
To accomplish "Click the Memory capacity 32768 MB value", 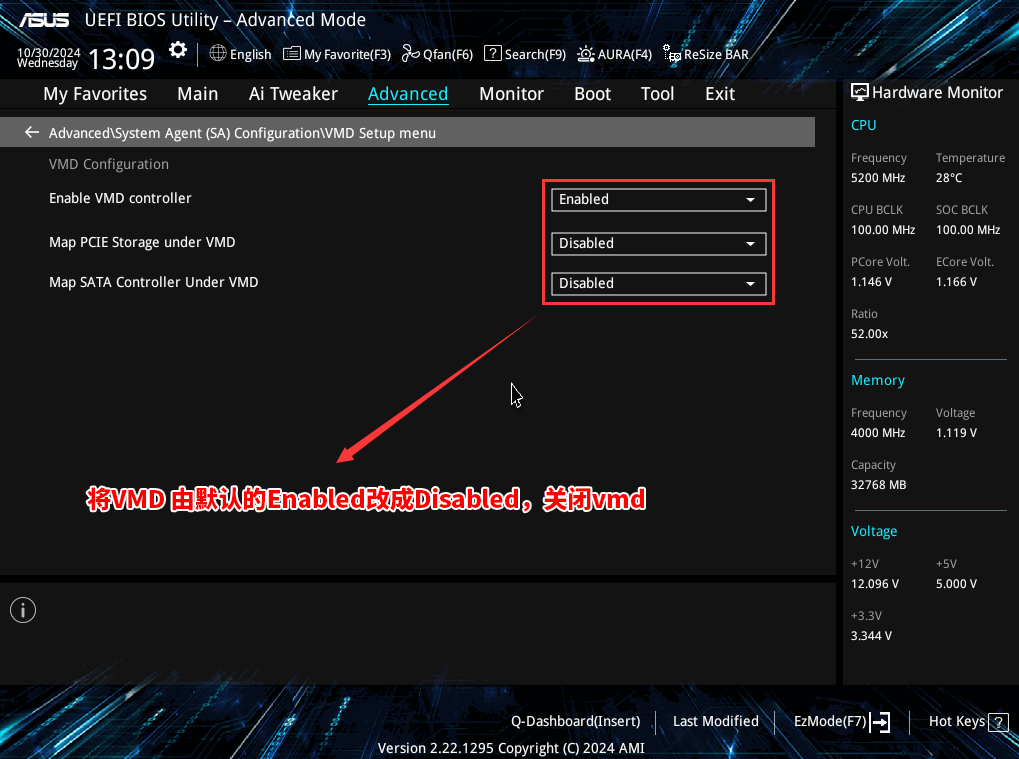I will pos(879,485).
